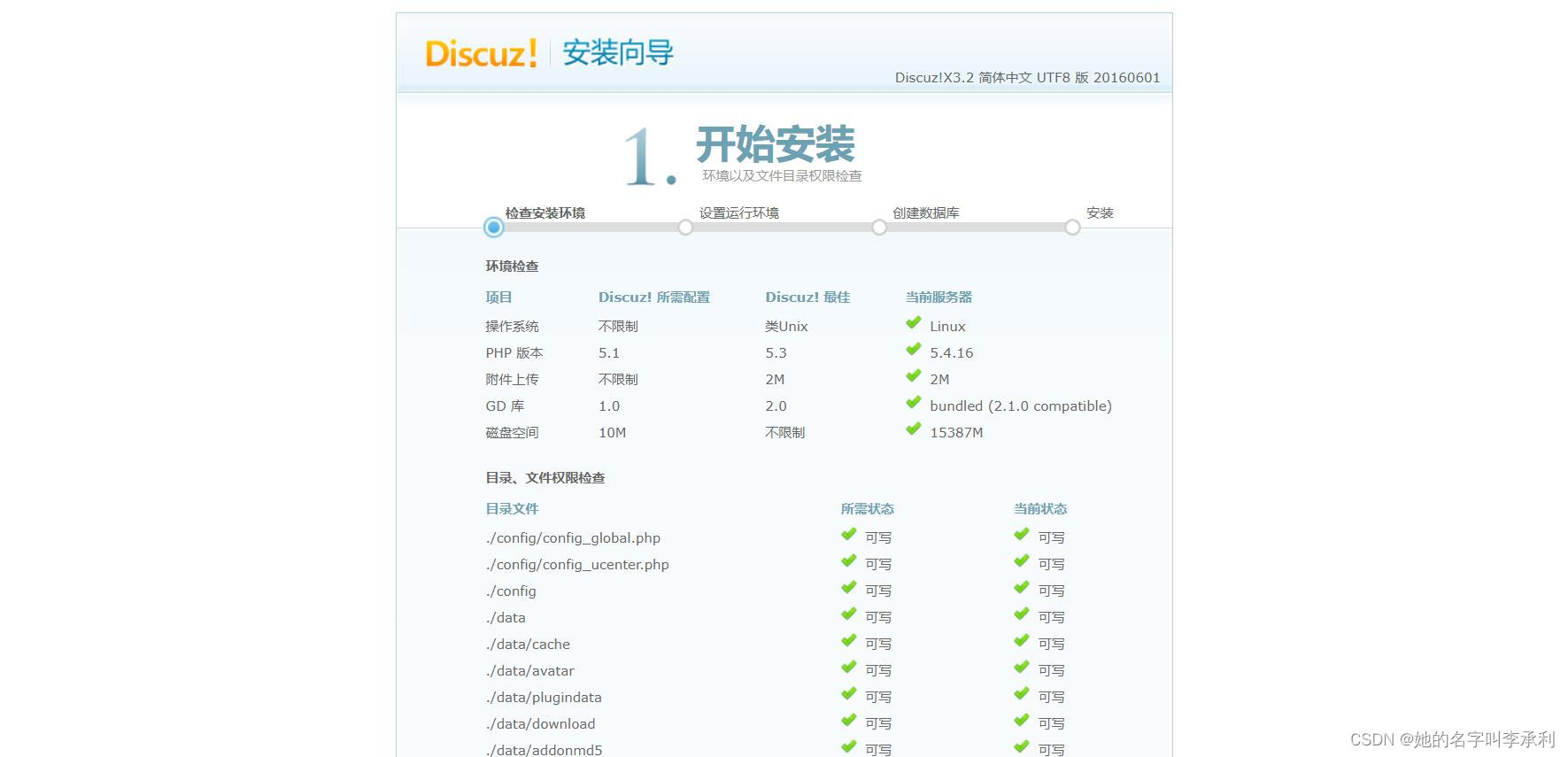This screenshot has height=757, width=1568.
Task: Click the Discuz! 最佳 column header
Action: [807, 297]
